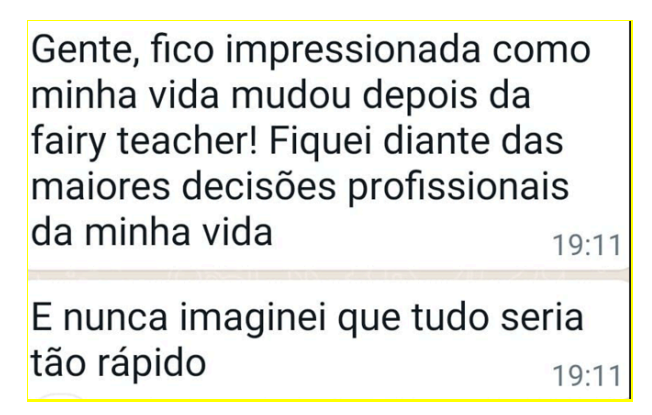This screenshot has width=652, height=415.
Task: Click the word "Fiquei"
Action: 321,141
